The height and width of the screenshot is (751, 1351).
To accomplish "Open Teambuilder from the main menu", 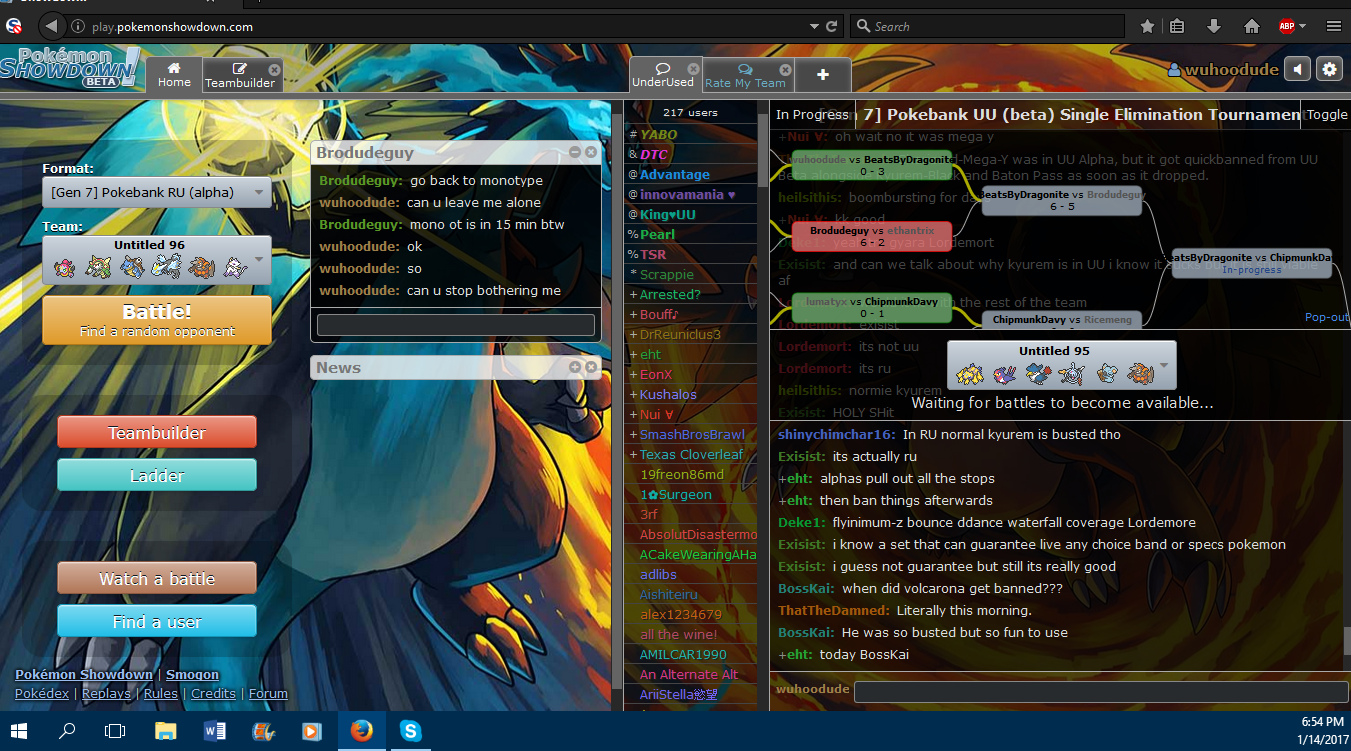I will (157, 433).
